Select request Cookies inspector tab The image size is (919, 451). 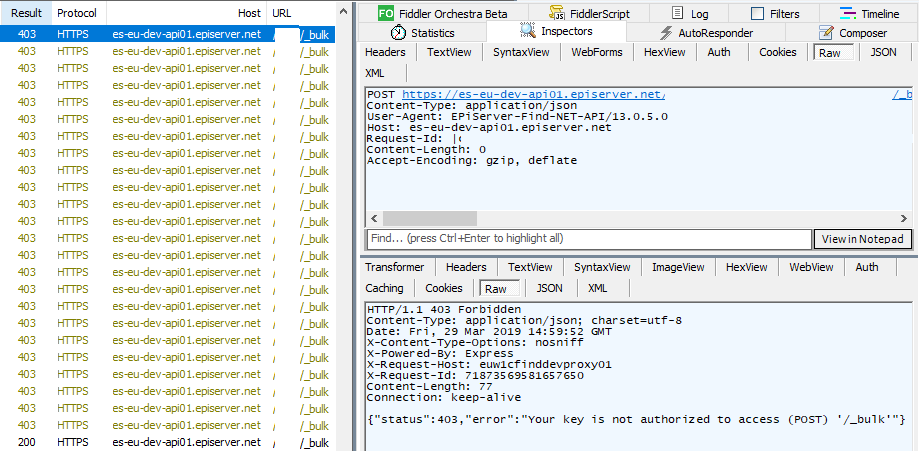tap(778, 52)
